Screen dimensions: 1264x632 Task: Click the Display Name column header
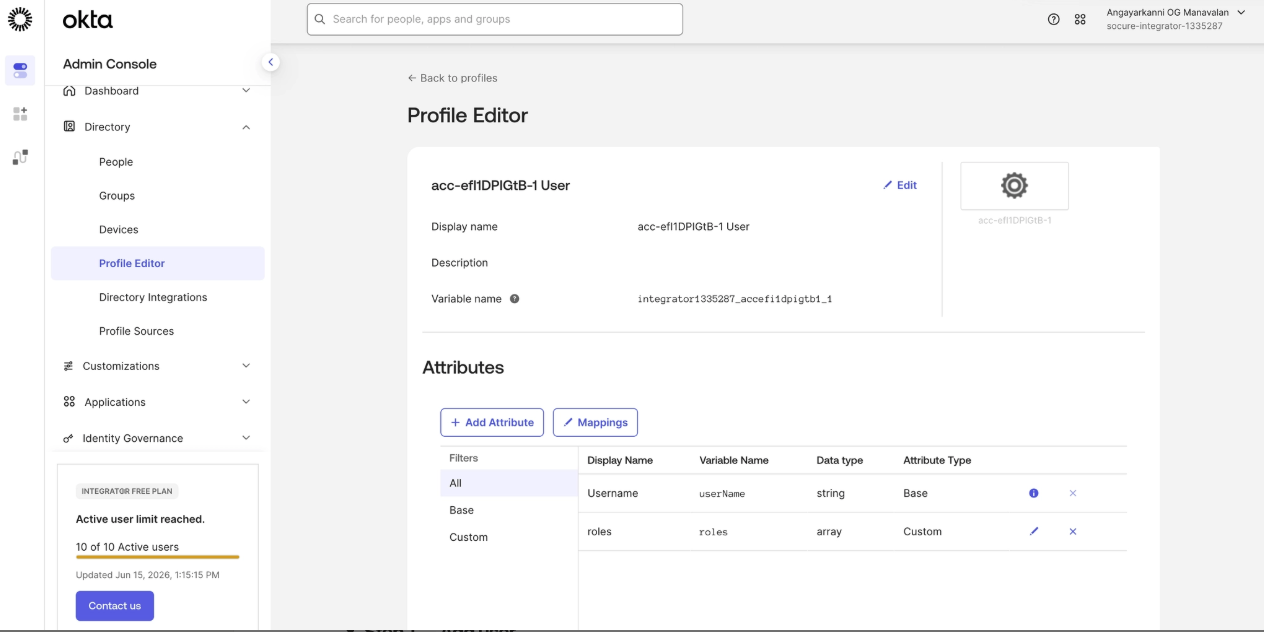[x=620, y=460]
